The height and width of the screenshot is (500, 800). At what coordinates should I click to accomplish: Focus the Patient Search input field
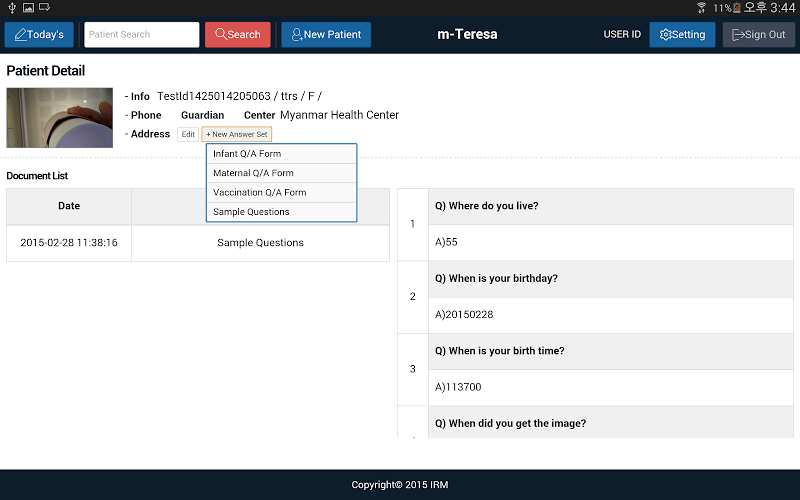(141, 35)
